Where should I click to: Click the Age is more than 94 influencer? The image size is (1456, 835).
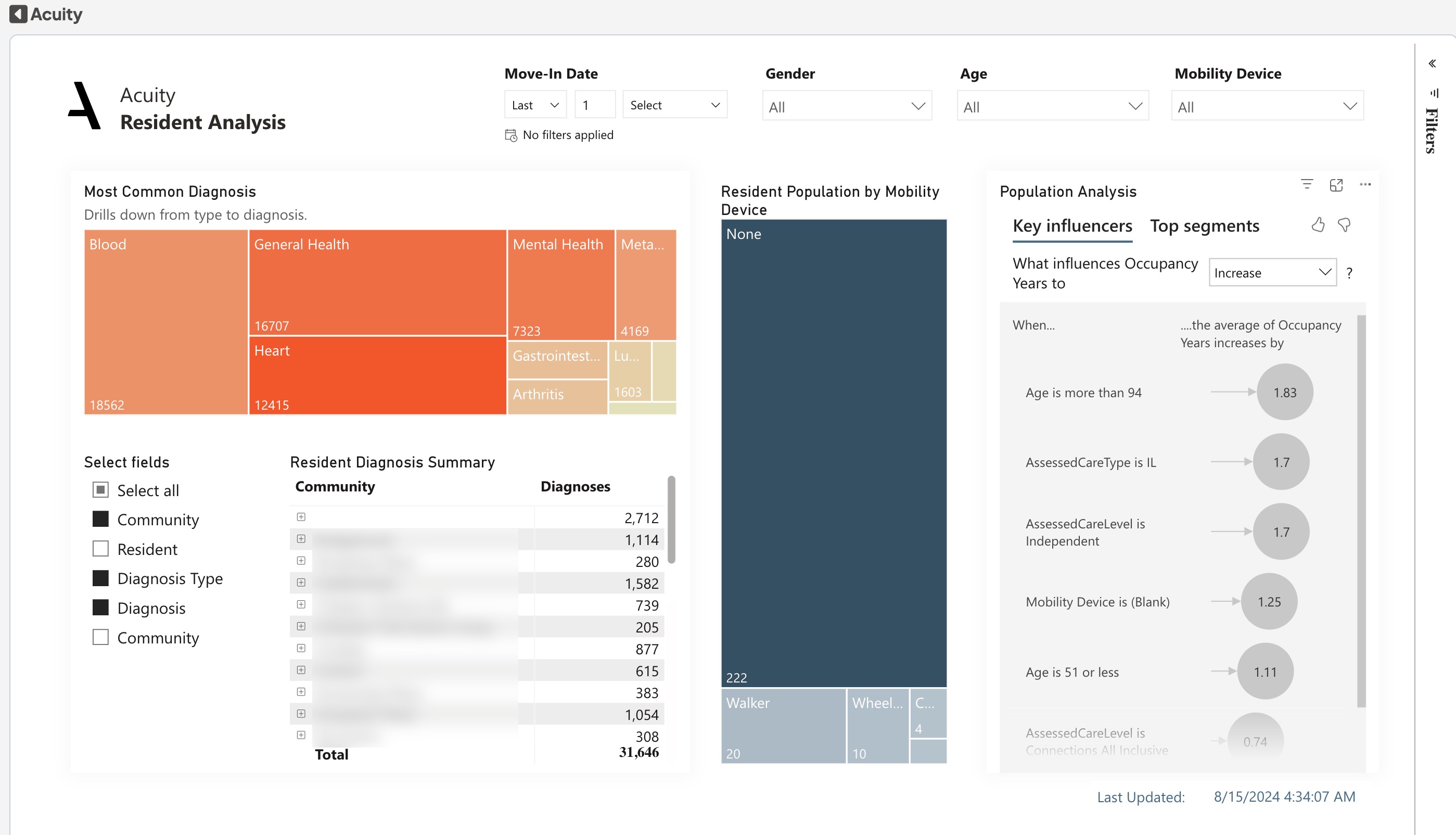[x=1083, y=393]
